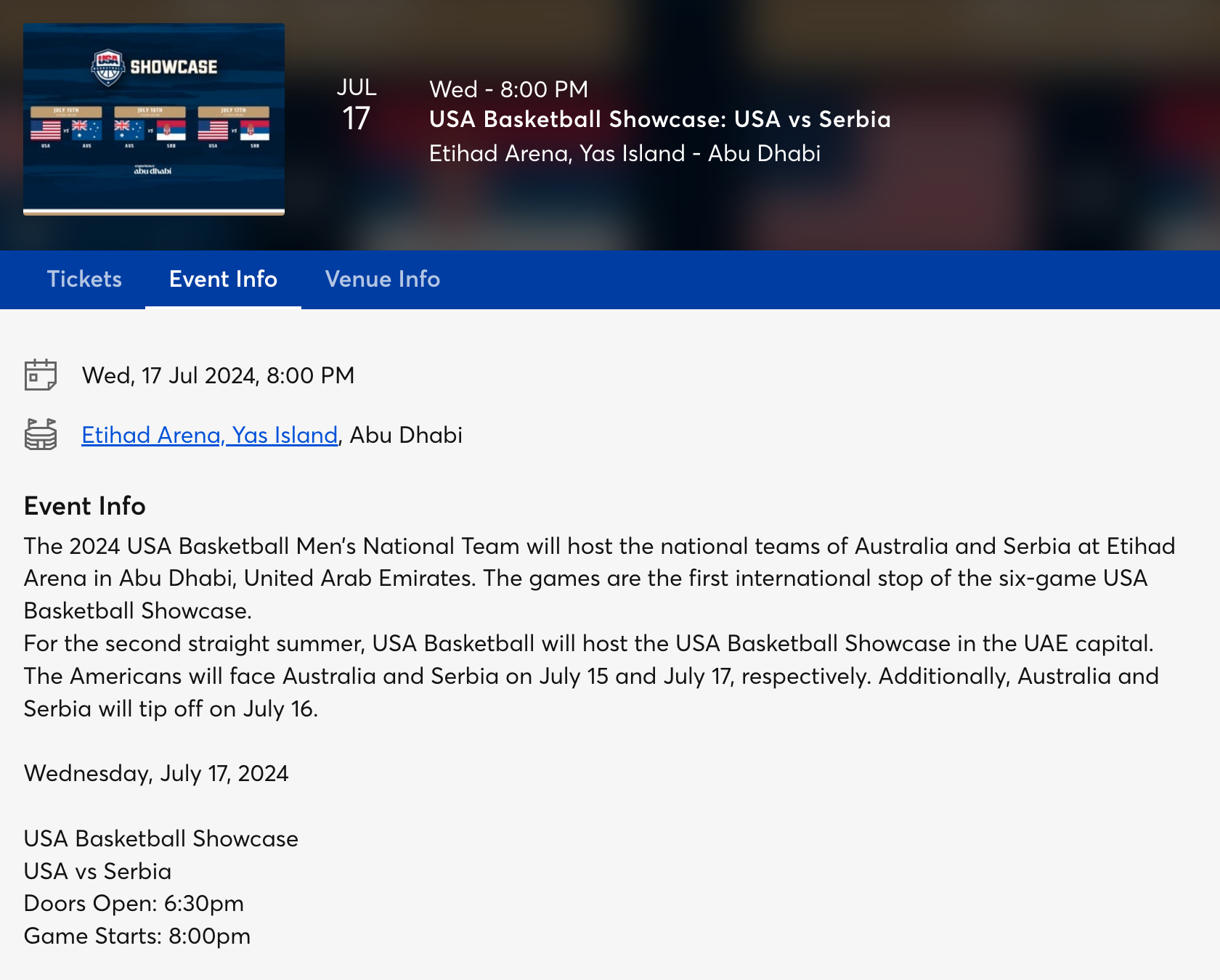
Task: Click the Game Starts 8:00pm line
Action: coord(137,936)
